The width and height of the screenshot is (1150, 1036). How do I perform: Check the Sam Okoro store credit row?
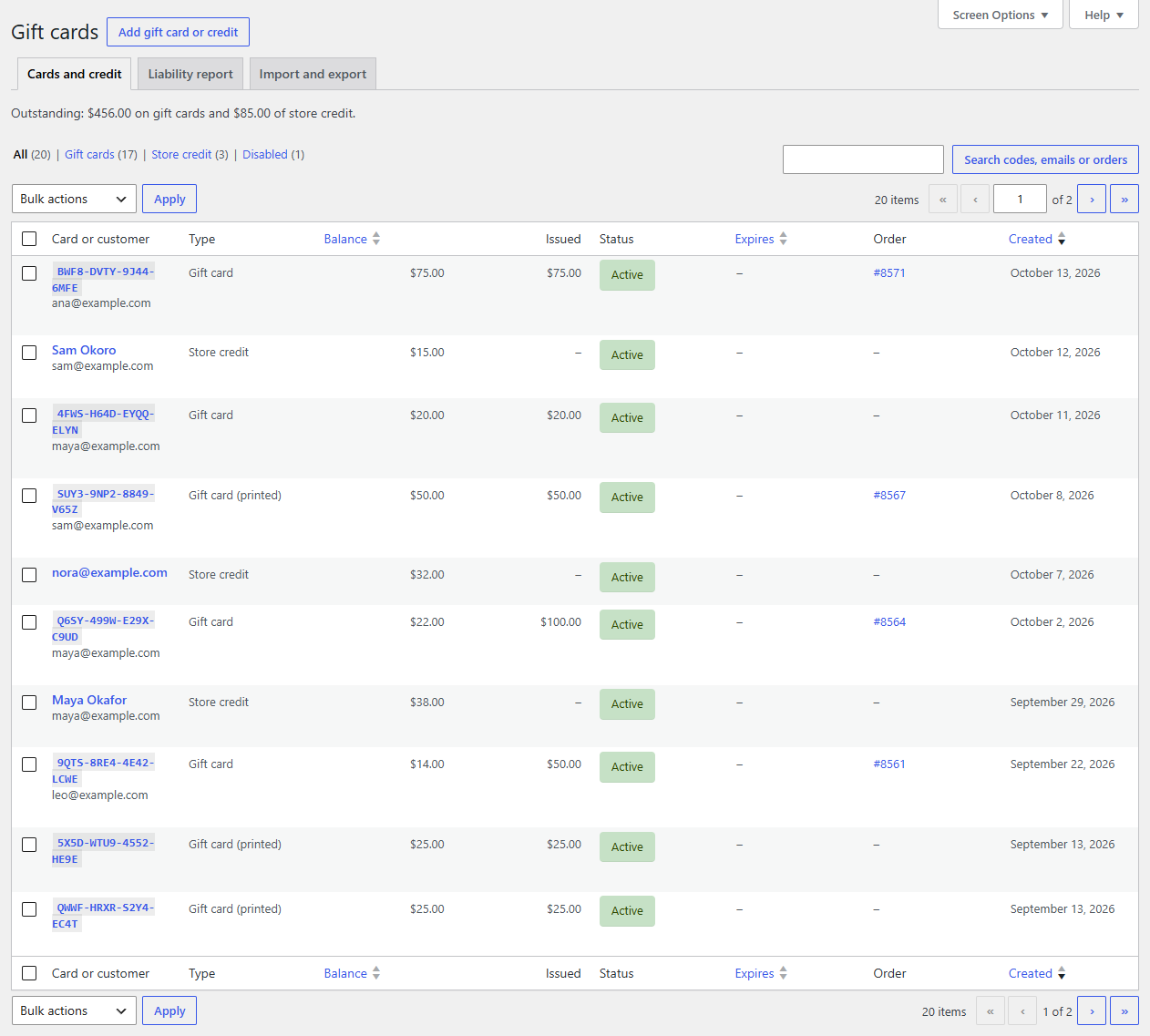click(29, 353)
